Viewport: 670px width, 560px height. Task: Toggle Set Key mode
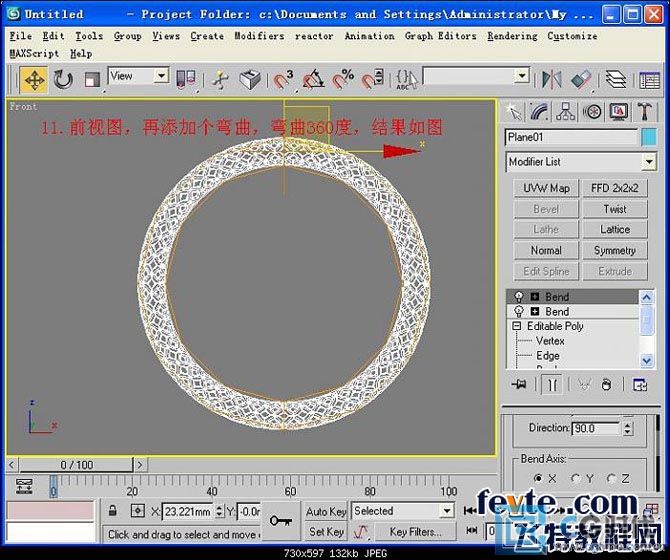click(326, 532)
